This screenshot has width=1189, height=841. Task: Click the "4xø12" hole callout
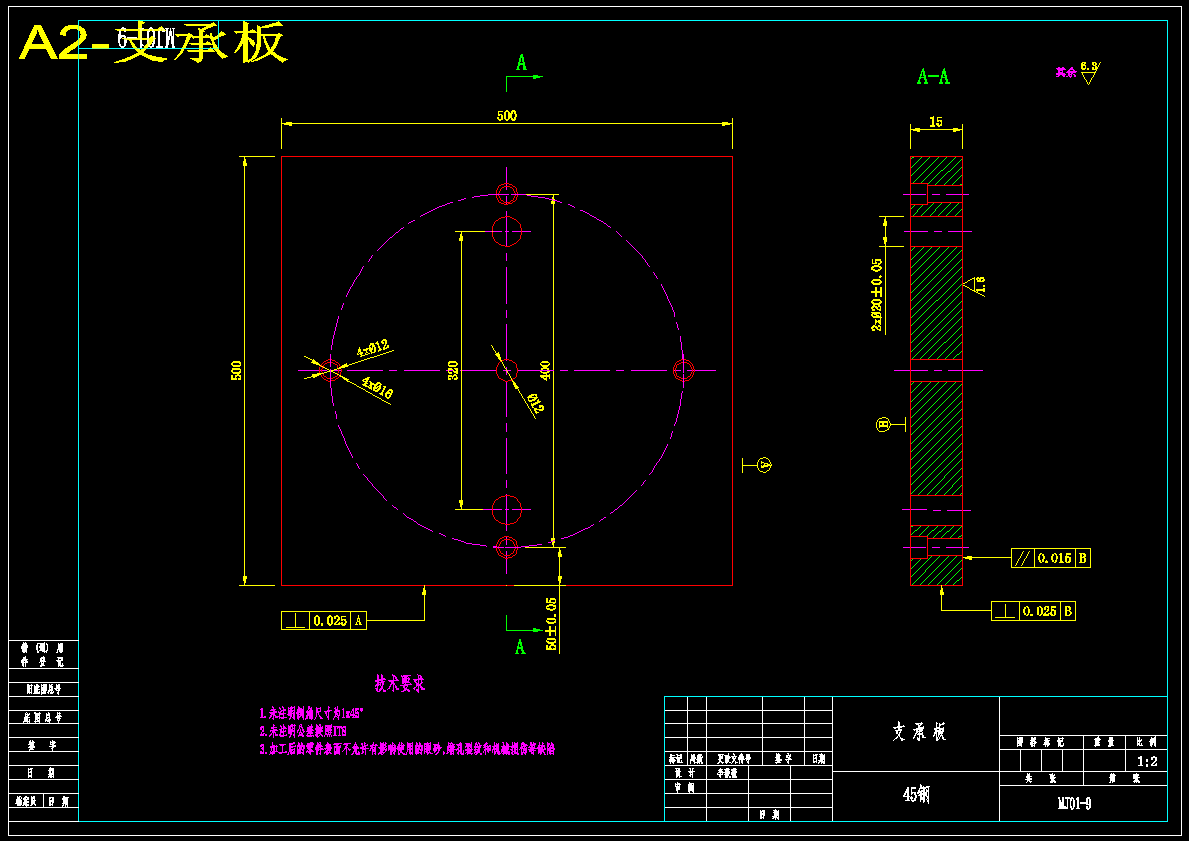point(372,348)
